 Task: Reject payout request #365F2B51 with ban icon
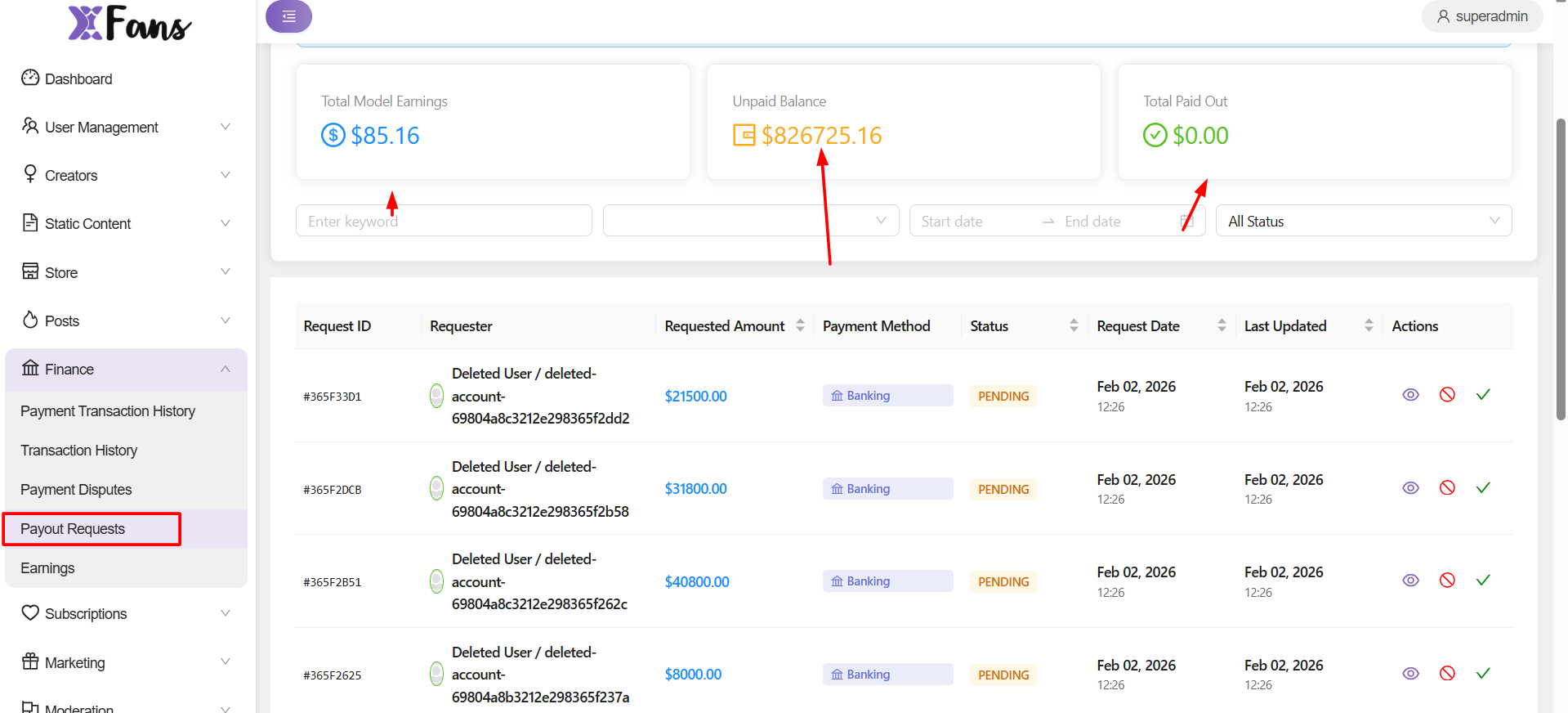point(1446,581)
